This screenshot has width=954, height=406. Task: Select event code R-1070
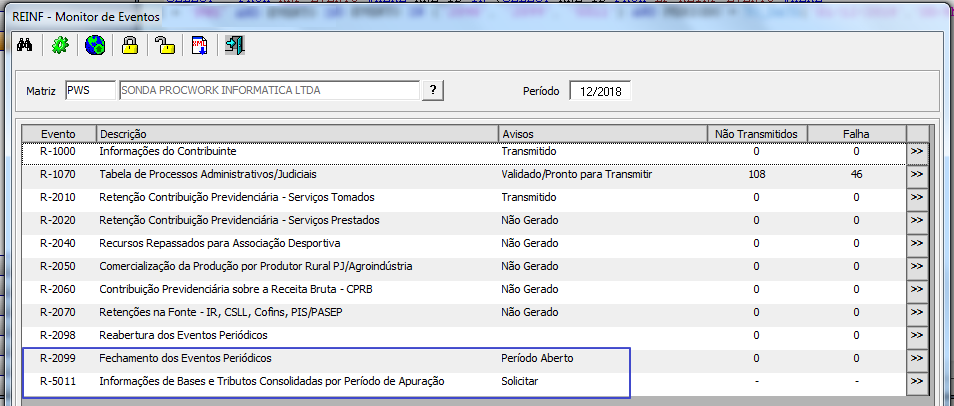[x=57, y=174]
